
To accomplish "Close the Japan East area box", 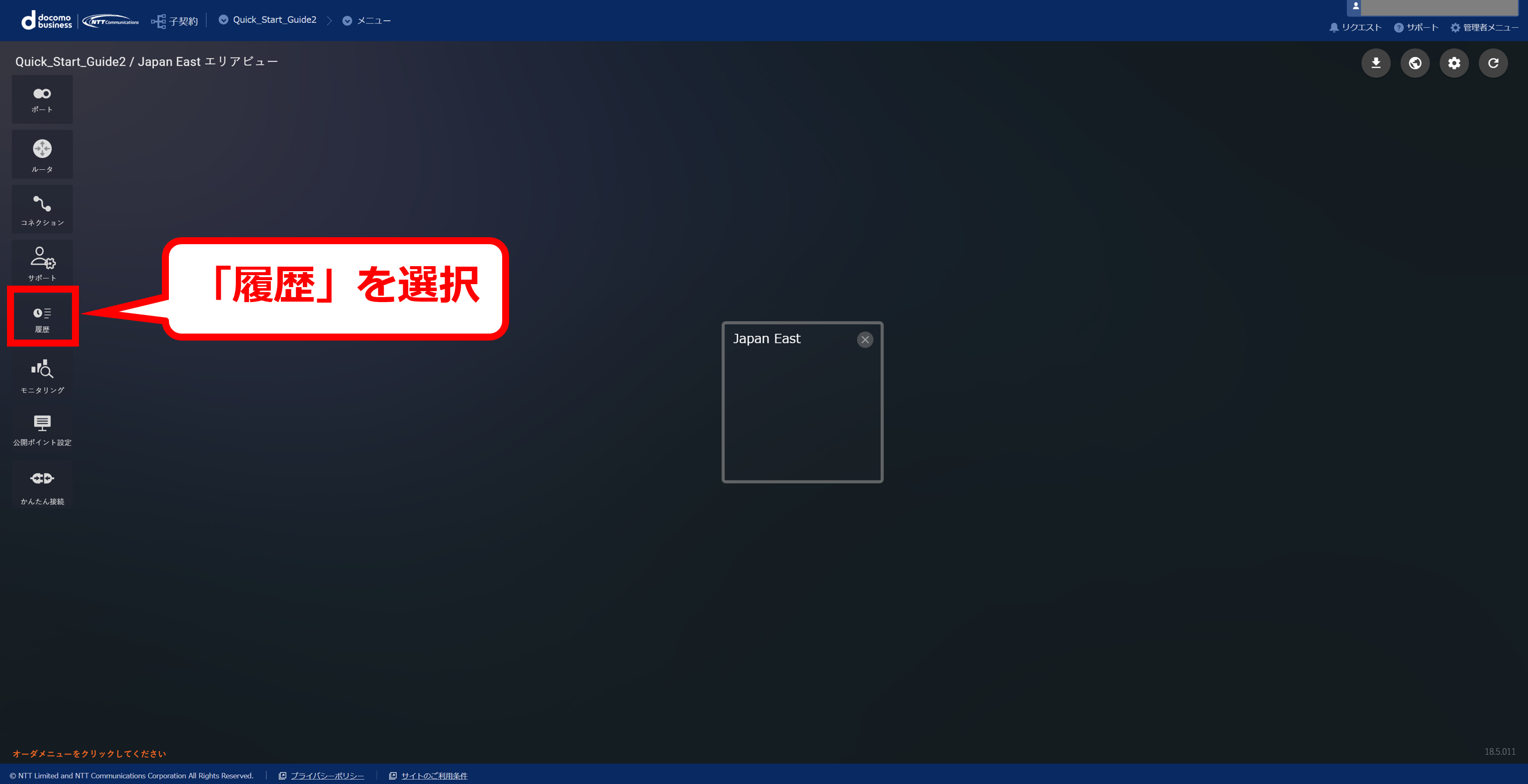I will point(865,340).
